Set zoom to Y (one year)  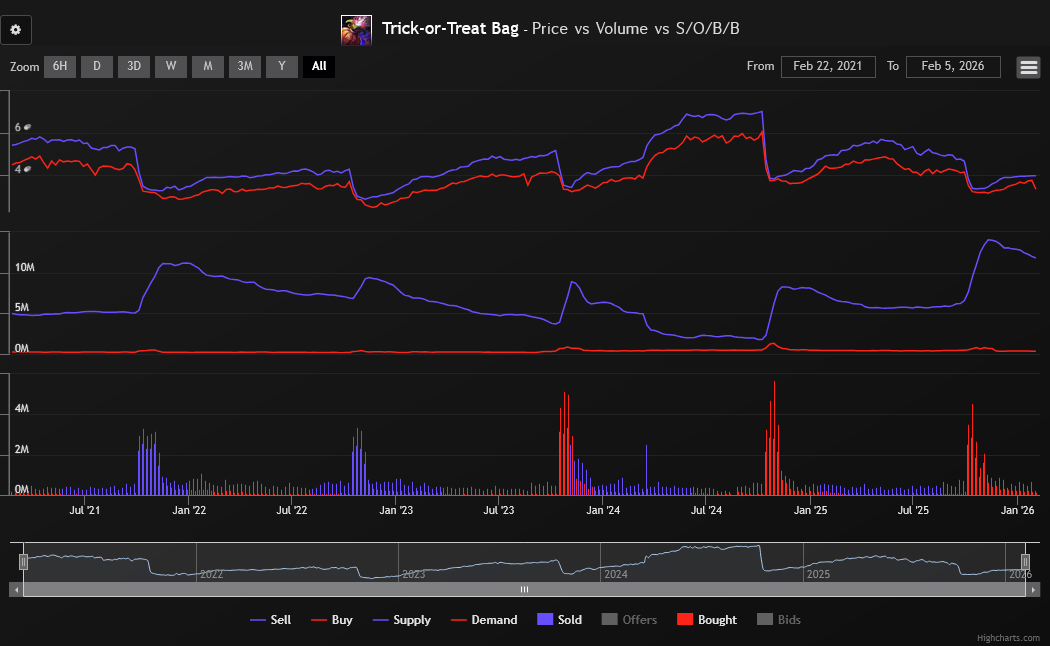click(x=282, y=66)
